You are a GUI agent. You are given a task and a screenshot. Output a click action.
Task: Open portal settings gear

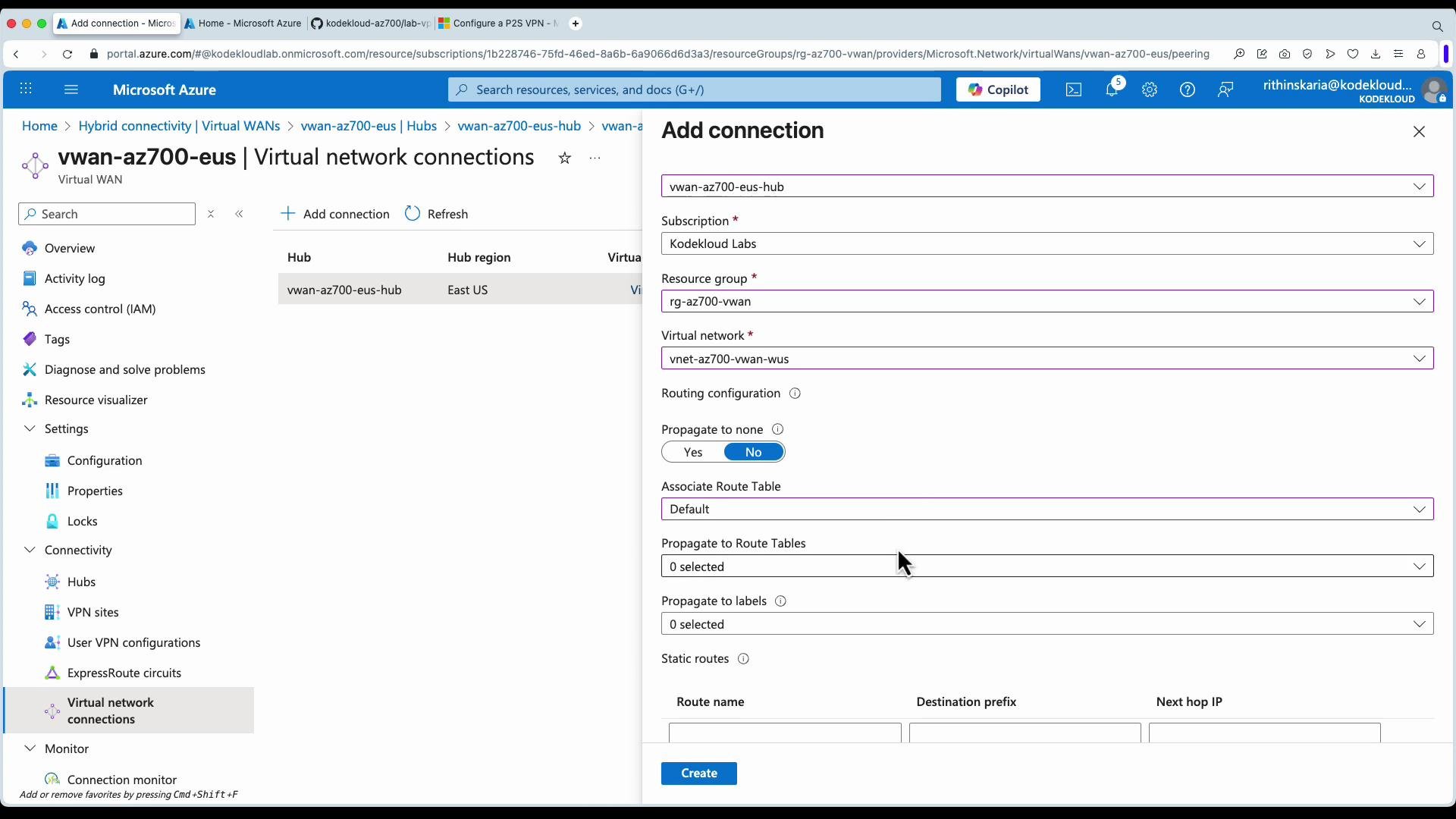point(1150,89)
